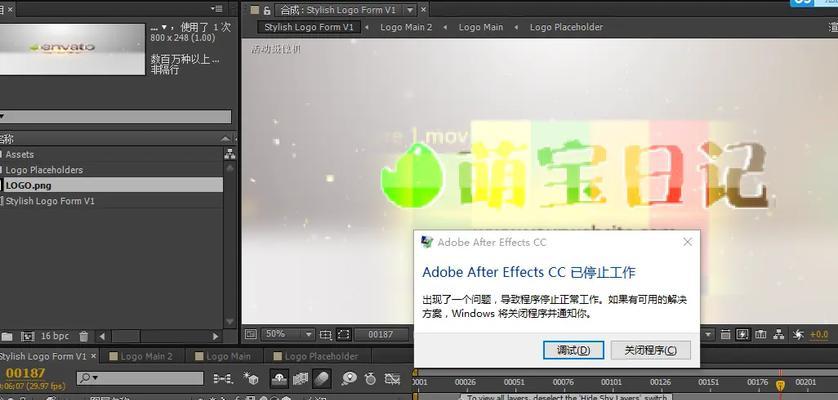Navigate to Logo Placeholder in breadcrumb
Image resolution: width=838 pixels, height=400 pixels.
click(x=566, y=27)
